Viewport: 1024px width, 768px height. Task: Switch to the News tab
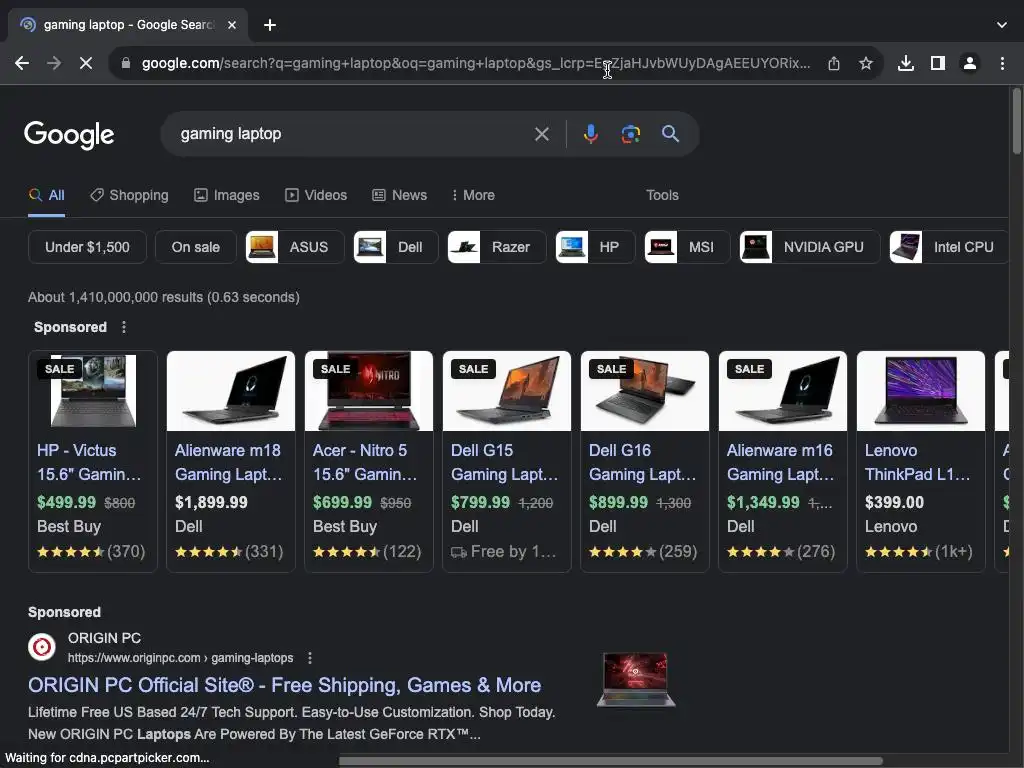coord(400,195)
